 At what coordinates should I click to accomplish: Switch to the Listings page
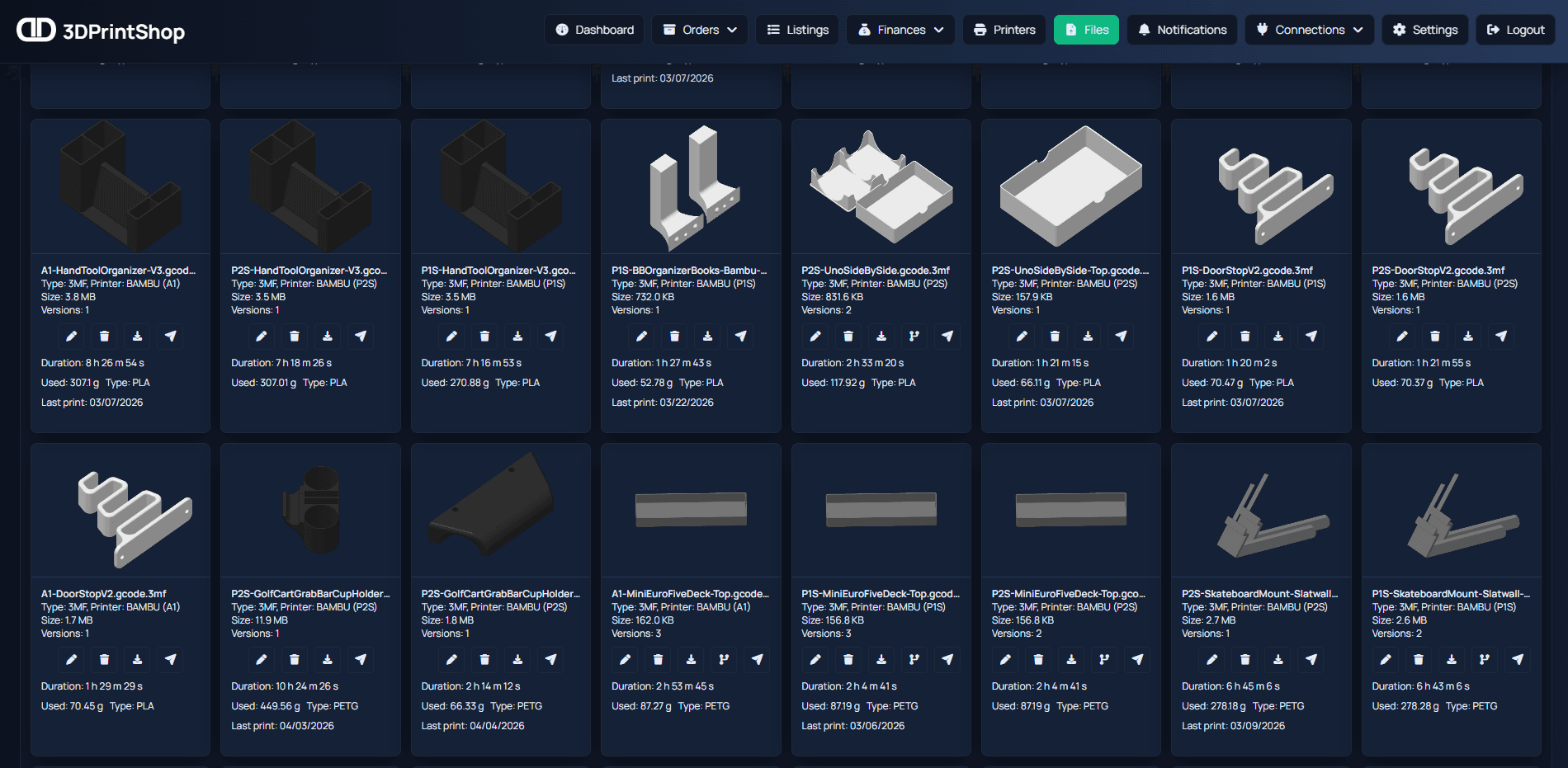tap(796, 30)
